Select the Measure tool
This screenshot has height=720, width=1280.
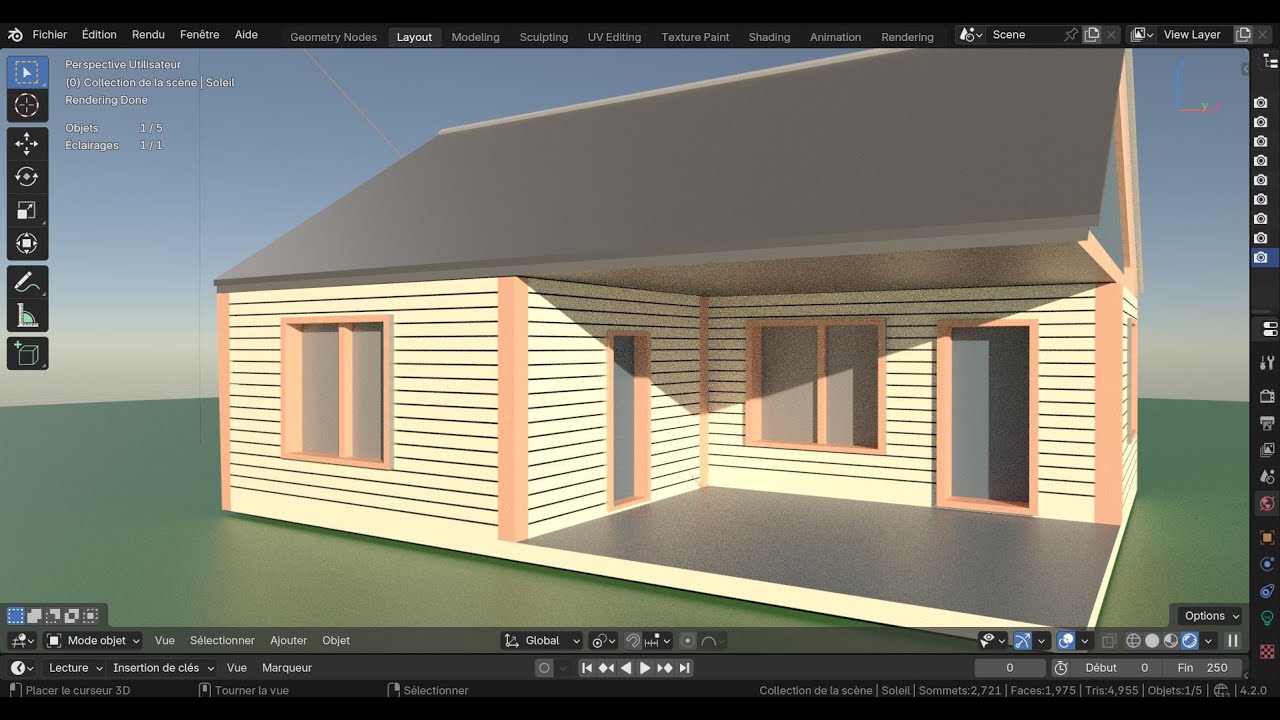pos(27,315)
